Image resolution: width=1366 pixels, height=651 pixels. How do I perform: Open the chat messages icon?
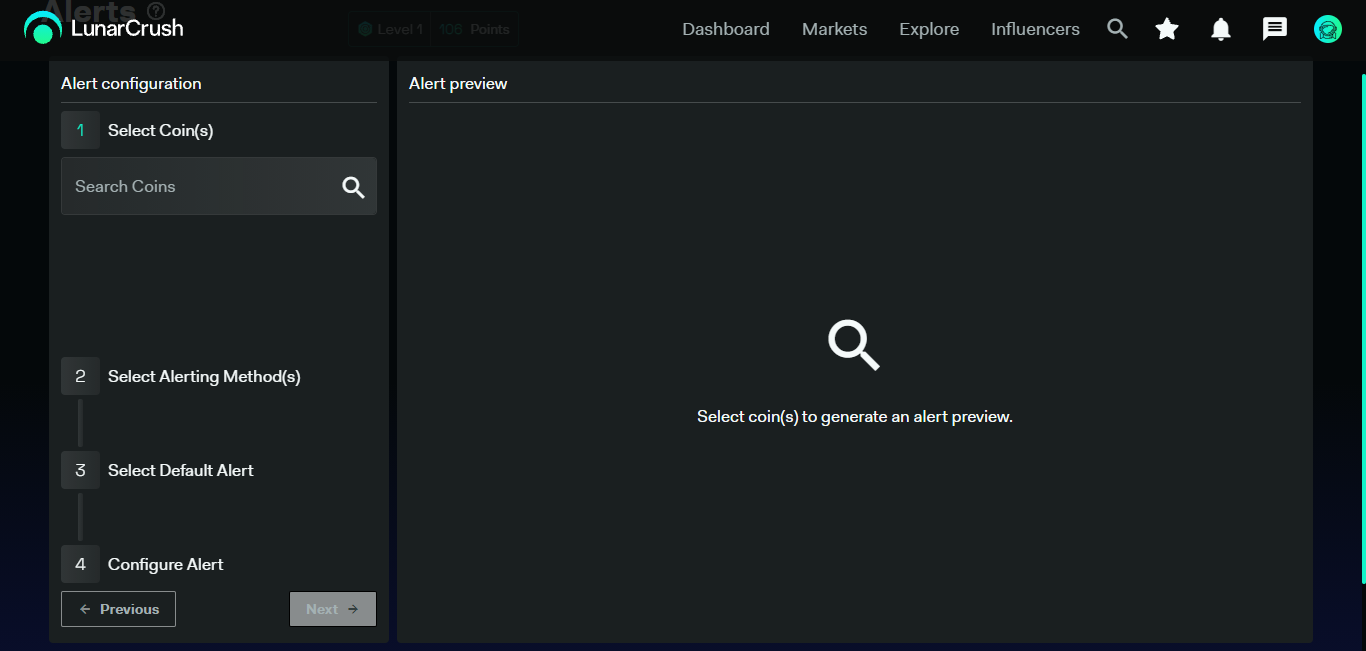coord(1275,29)
